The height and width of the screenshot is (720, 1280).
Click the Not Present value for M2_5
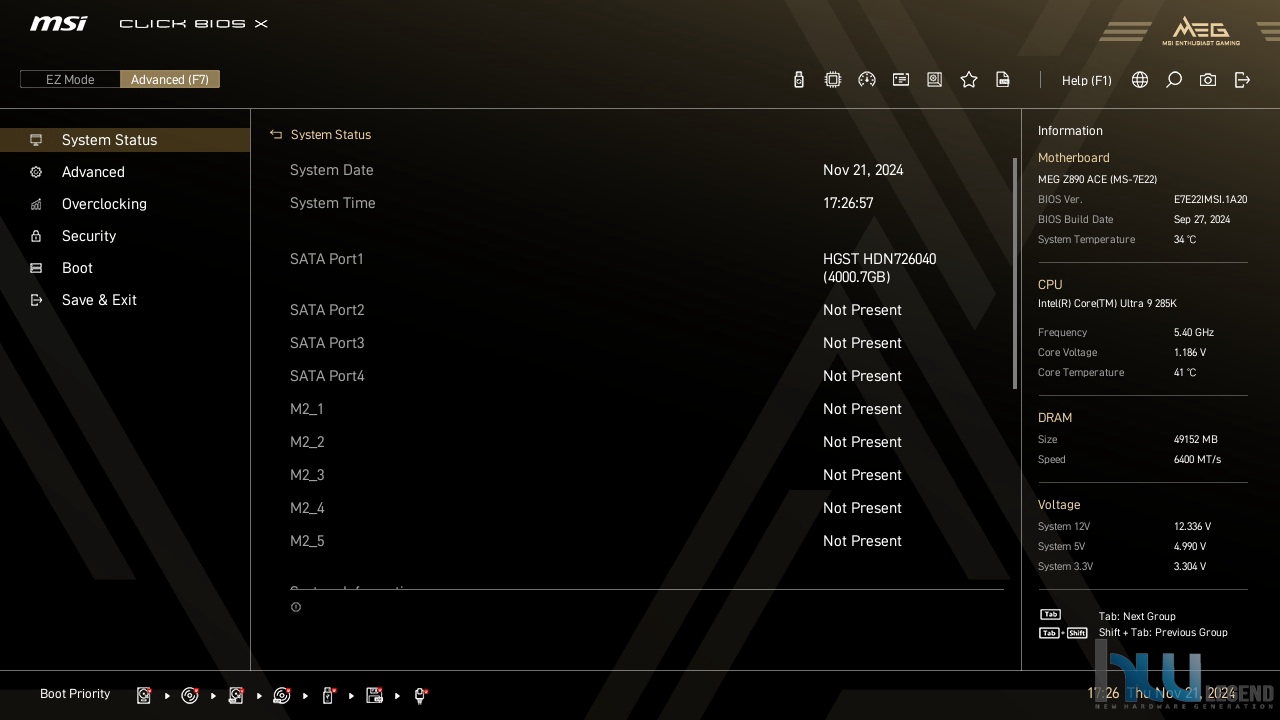[x=862, y=541]
